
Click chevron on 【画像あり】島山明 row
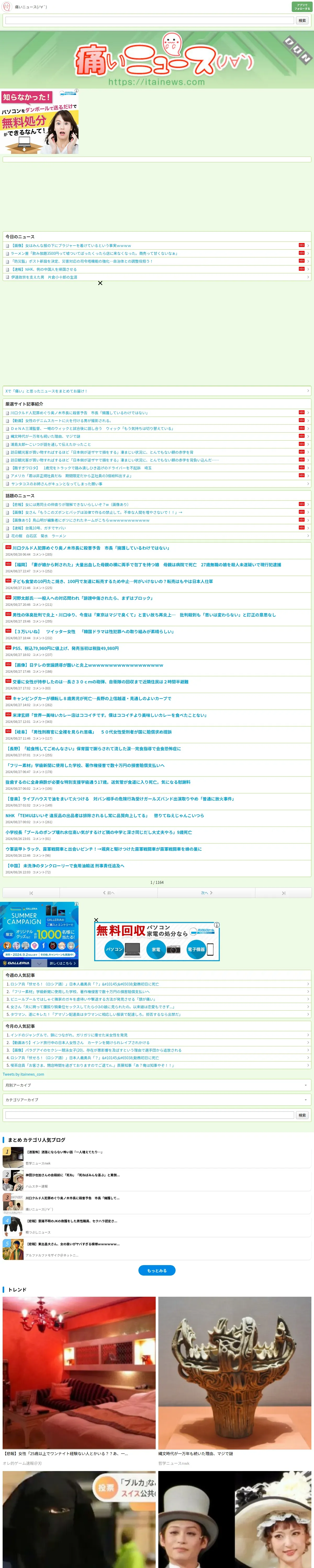coord(308,520)
